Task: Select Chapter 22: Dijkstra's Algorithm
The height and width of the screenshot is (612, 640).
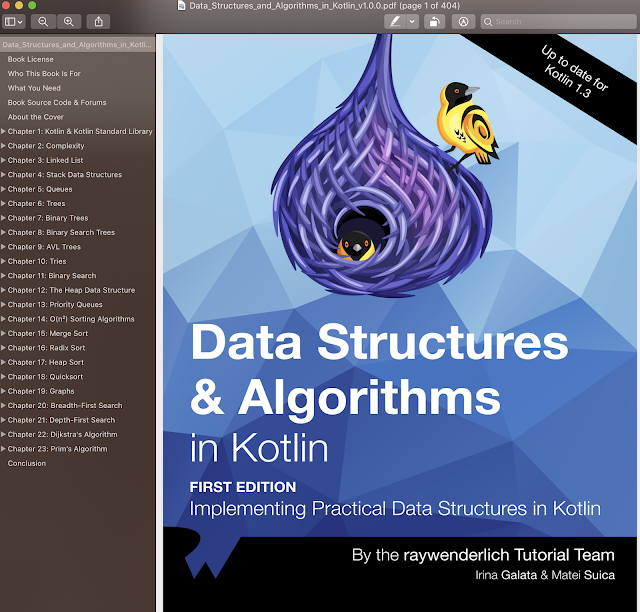Action: click(x=62, y=434)
